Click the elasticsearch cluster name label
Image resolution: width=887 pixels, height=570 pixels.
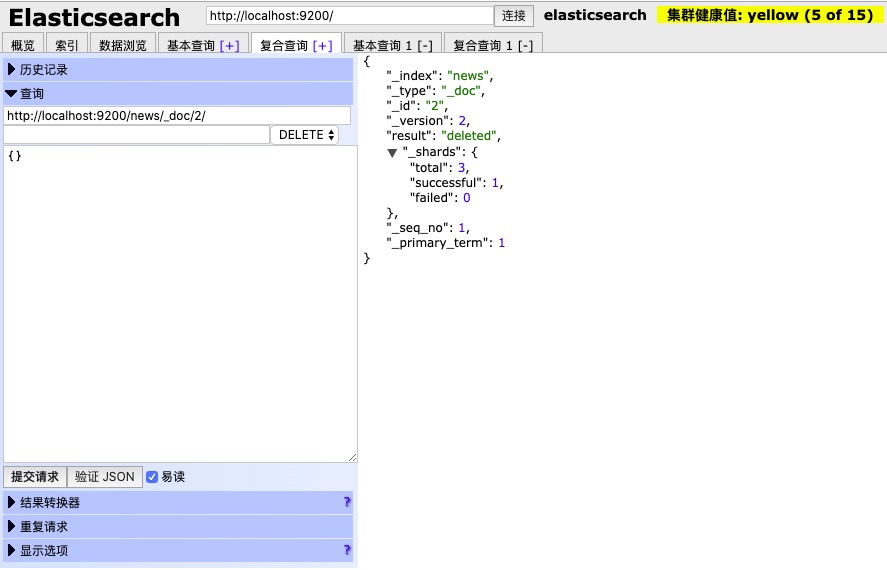(595, 15)
